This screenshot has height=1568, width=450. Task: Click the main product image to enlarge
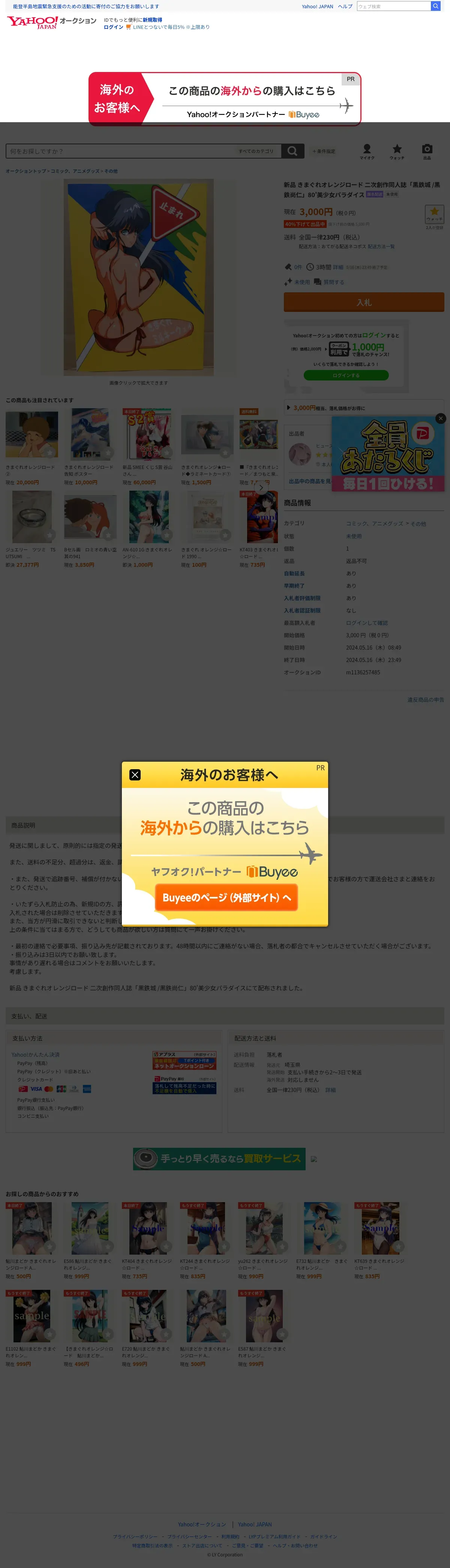[138, 277]
